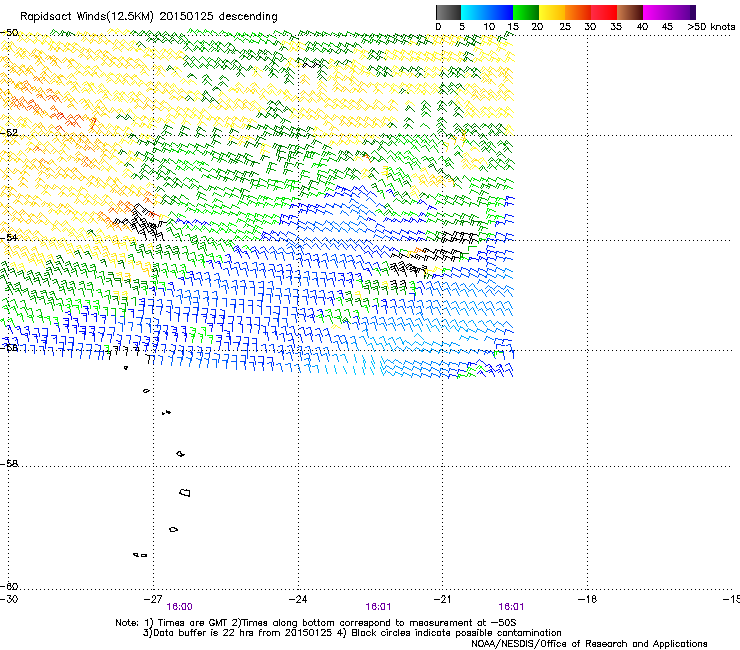Click the orange 25-30 knots legend color
Screen dimensions: 740x650
click(578, 12)
